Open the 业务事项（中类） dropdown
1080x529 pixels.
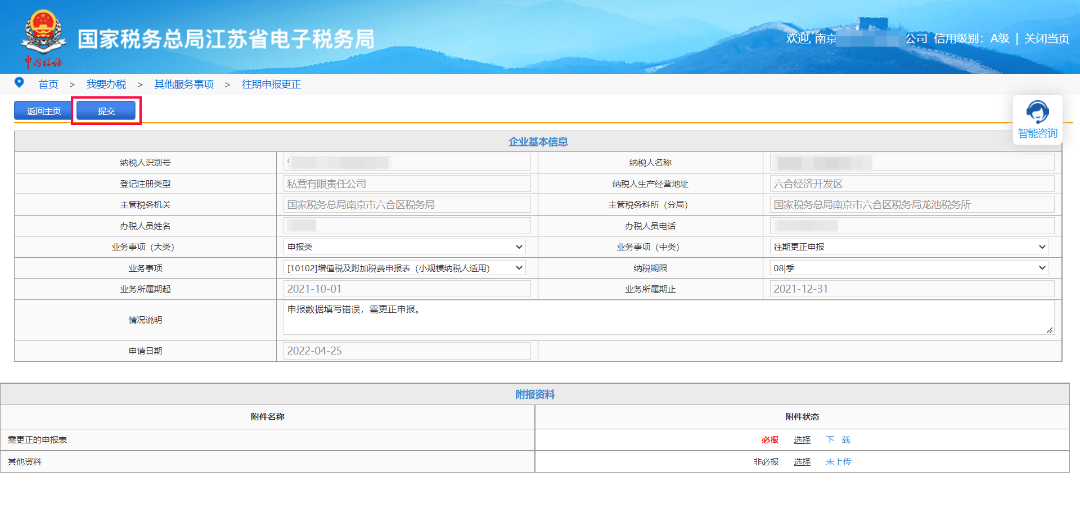(909, 247)
